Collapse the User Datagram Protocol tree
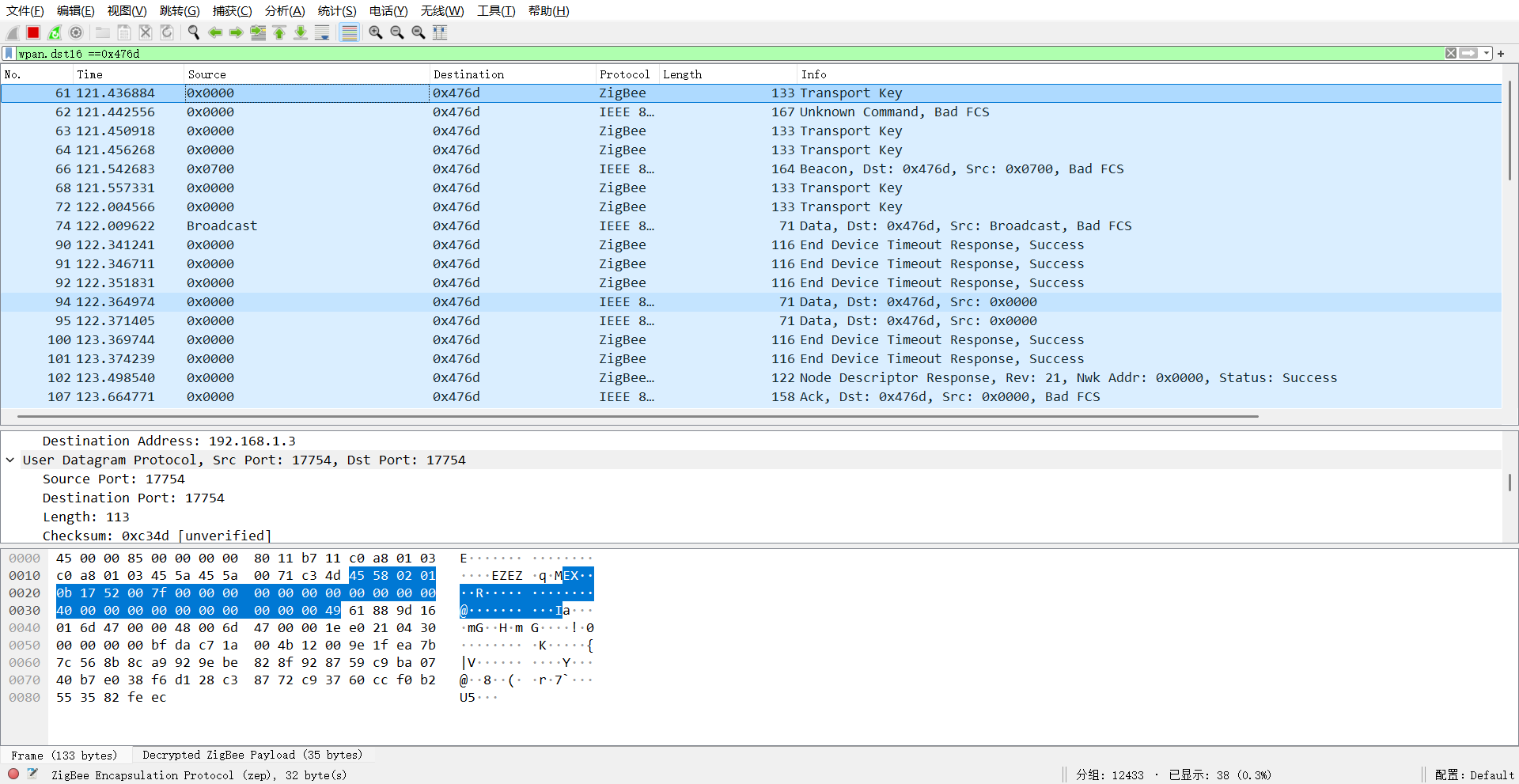Image resolution: width=1519 pixels, height=784 pixels. [x=10, y=460]
